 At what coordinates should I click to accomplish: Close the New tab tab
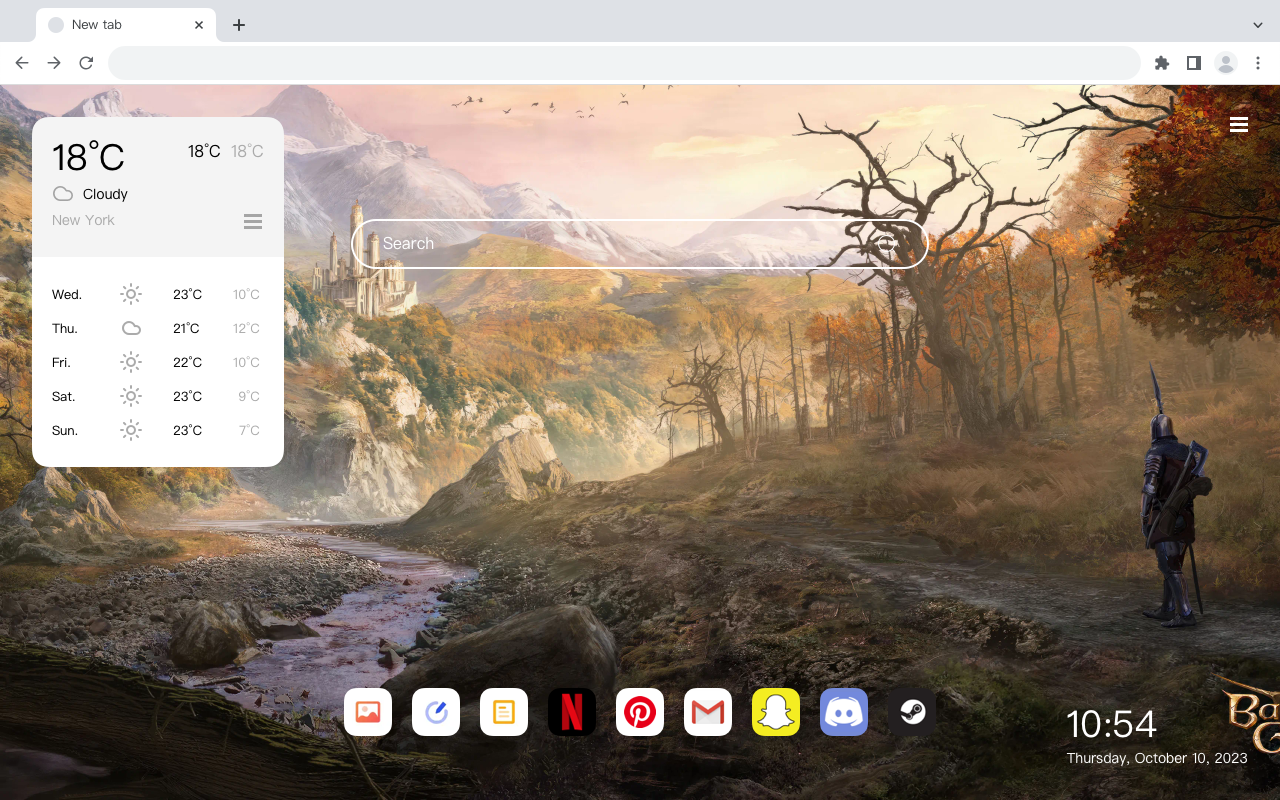[x=199, y=25]
